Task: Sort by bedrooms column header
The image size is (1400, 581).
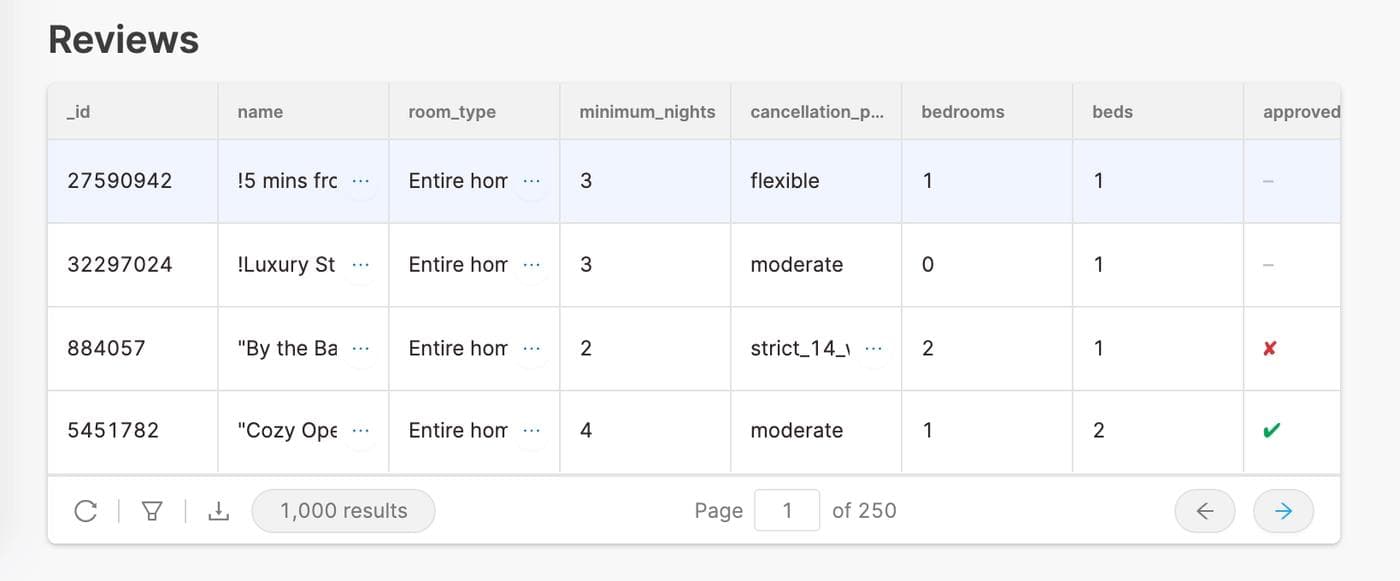Action: 962,112
